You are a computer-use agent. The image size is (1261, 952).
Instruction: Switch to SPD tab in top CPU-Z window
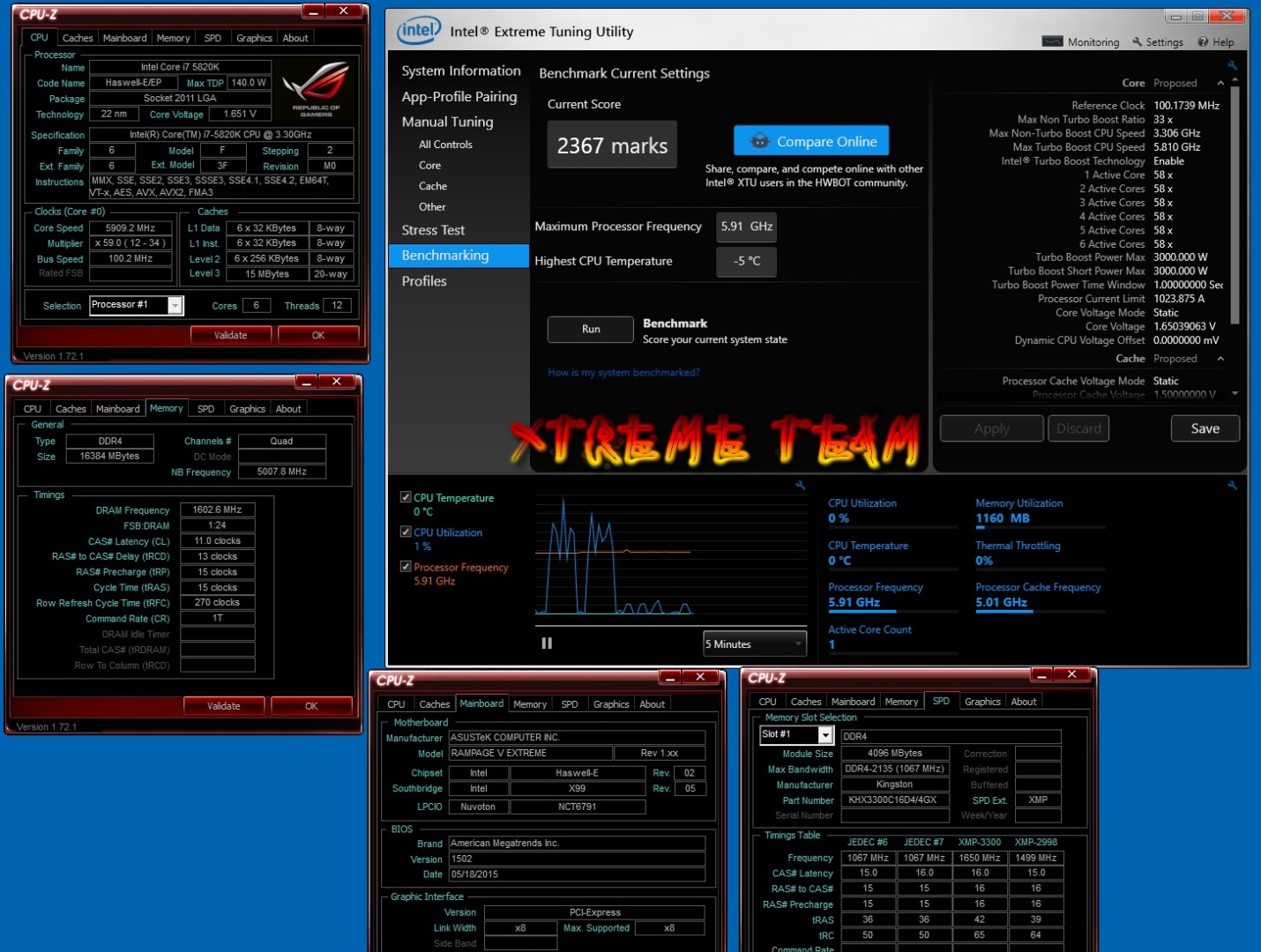click(213, 38)
